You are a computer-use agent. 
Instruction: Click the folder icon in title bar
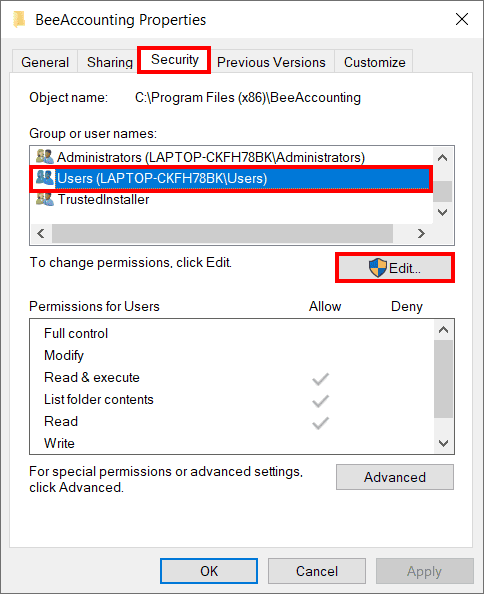tap(19, 19)
